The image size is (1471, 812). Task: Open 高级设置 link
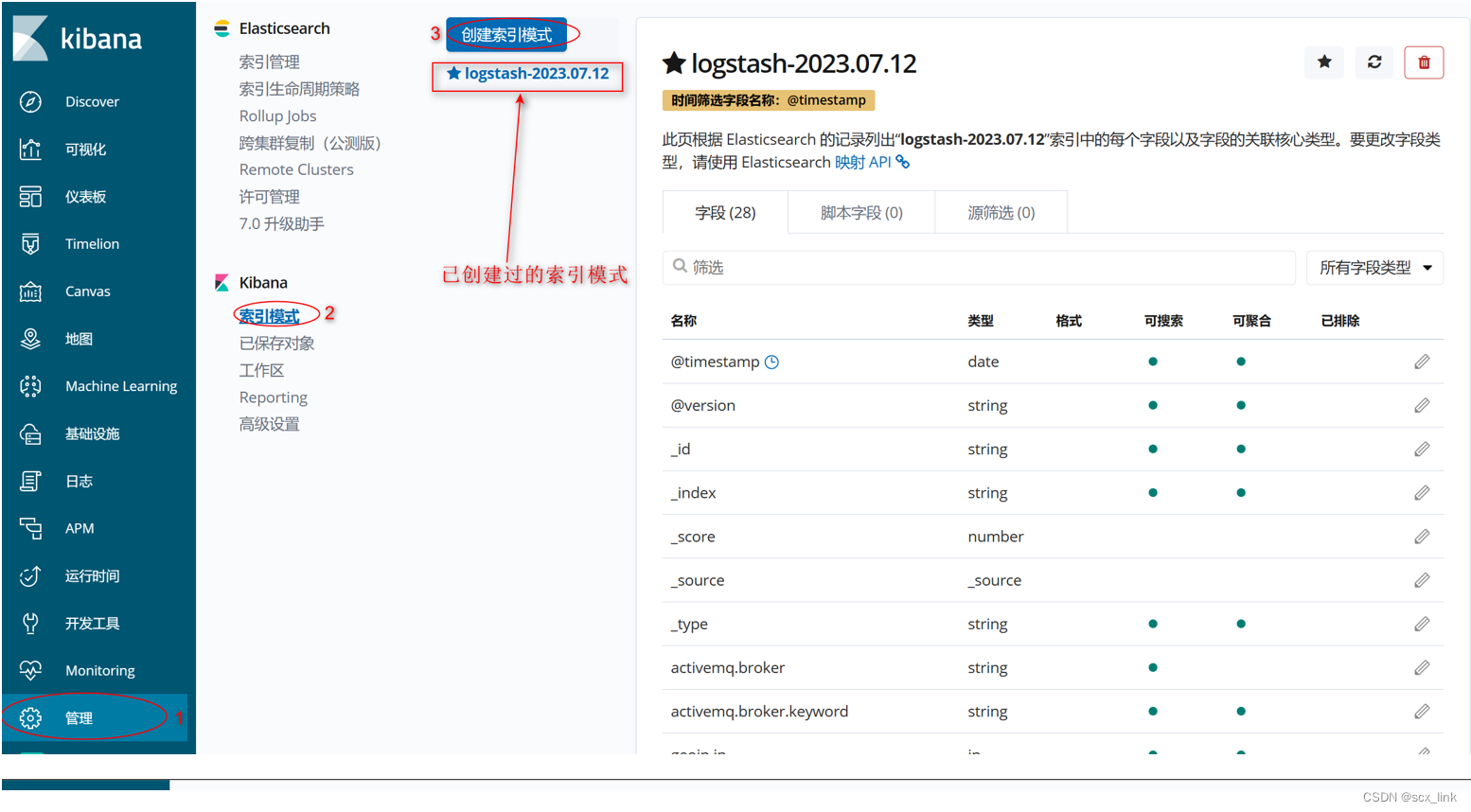click(269, 424)
